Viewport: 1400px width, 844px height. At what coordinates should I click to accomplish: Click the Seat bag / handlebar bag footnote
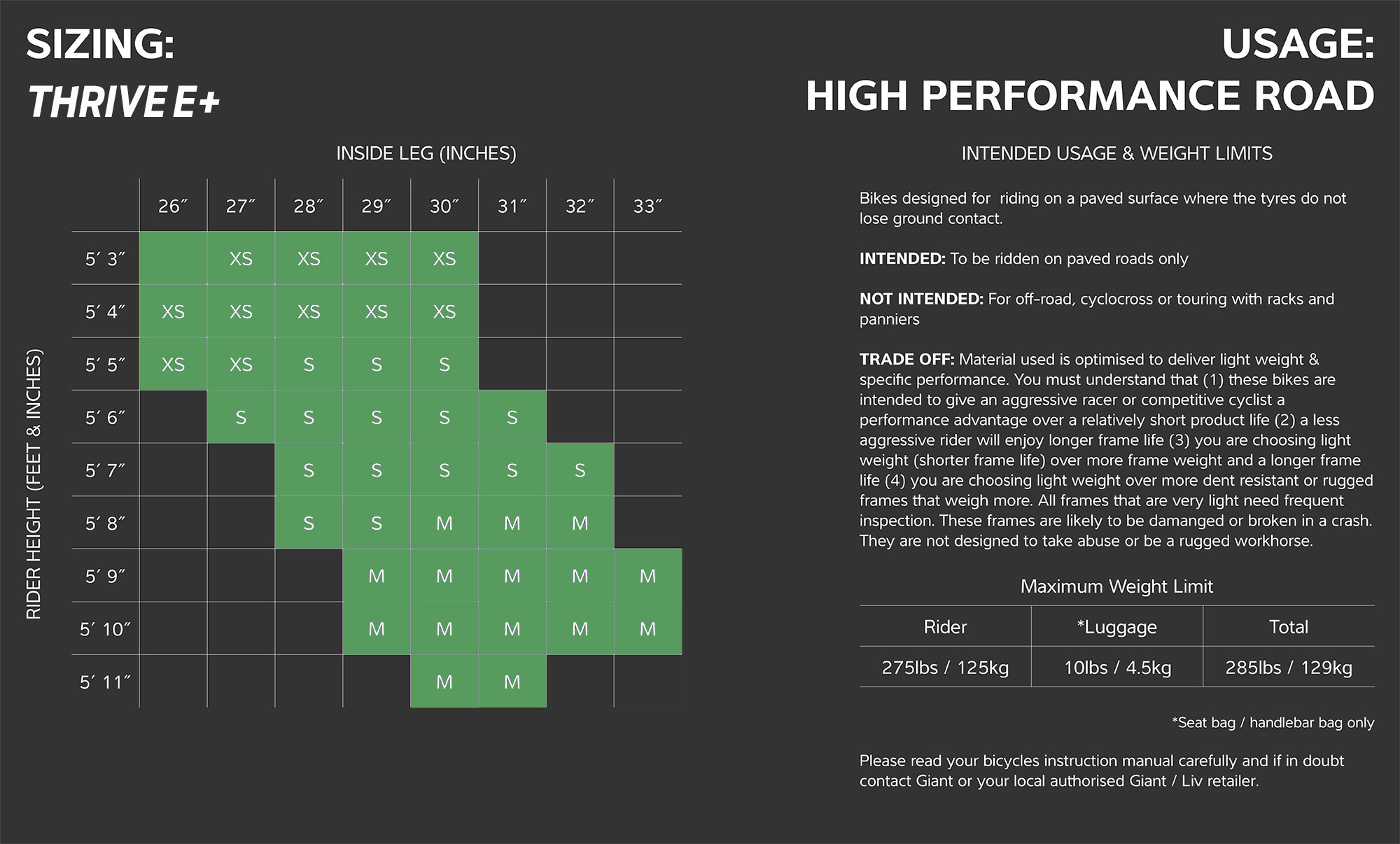pos(1273,722)
